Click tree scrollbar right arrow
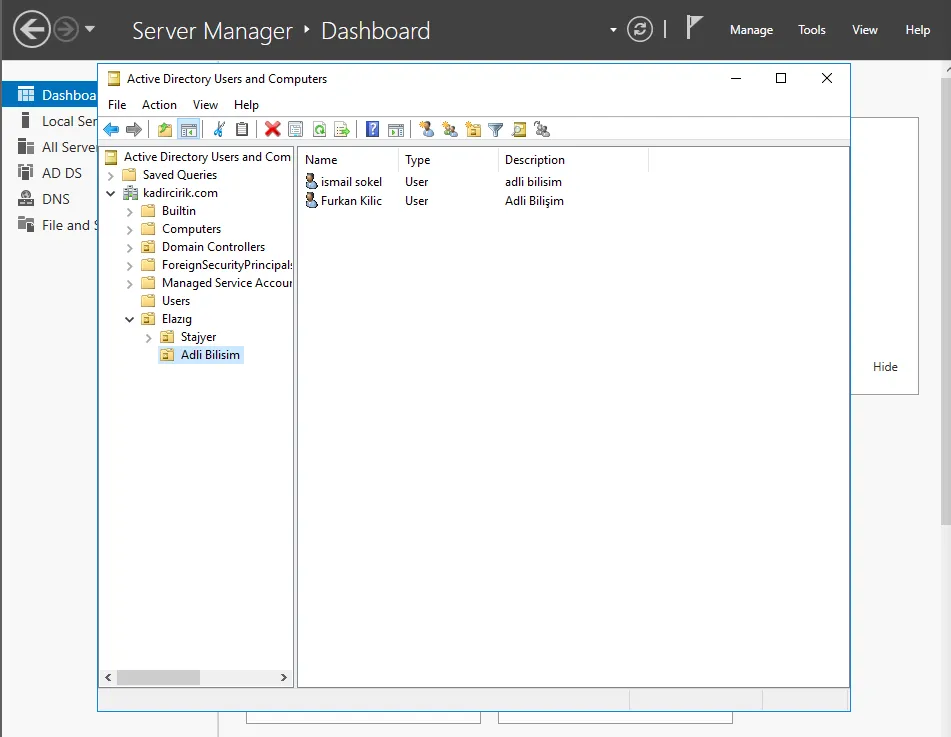The image size is (951, 737). pos(283,677)
